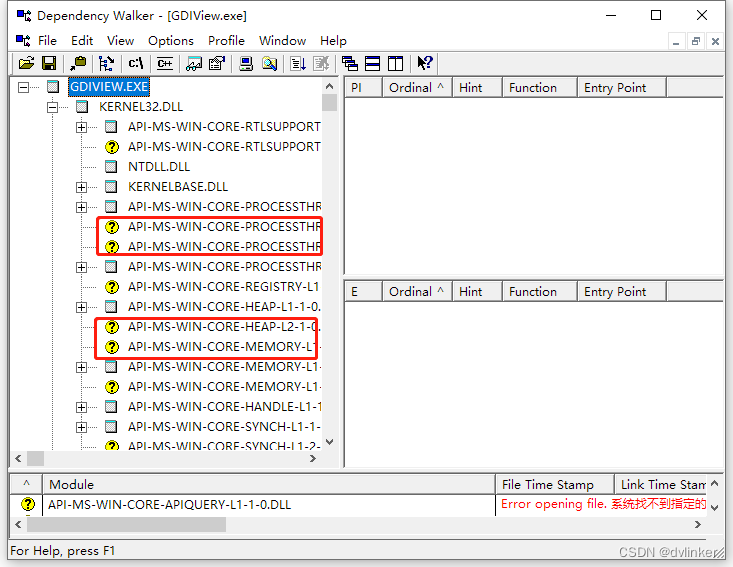733x567 pixels.
Task: Click the module list scroll-down arrow
Action: (x=715, y=507)
